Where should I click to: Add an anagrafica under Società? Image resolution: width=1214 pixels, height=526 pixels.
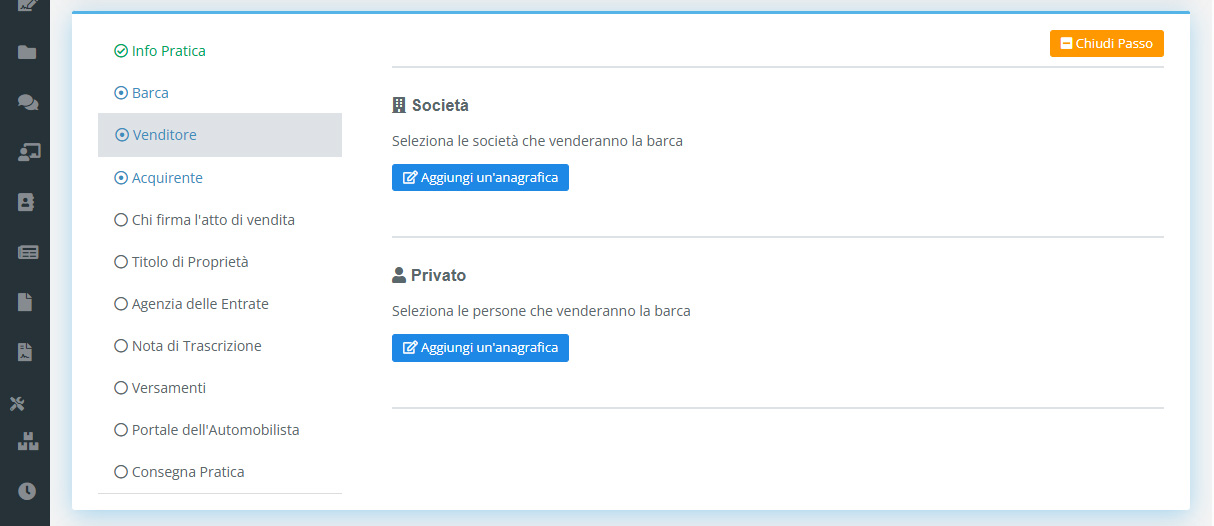pyautogui.click(x=480, y=178)
